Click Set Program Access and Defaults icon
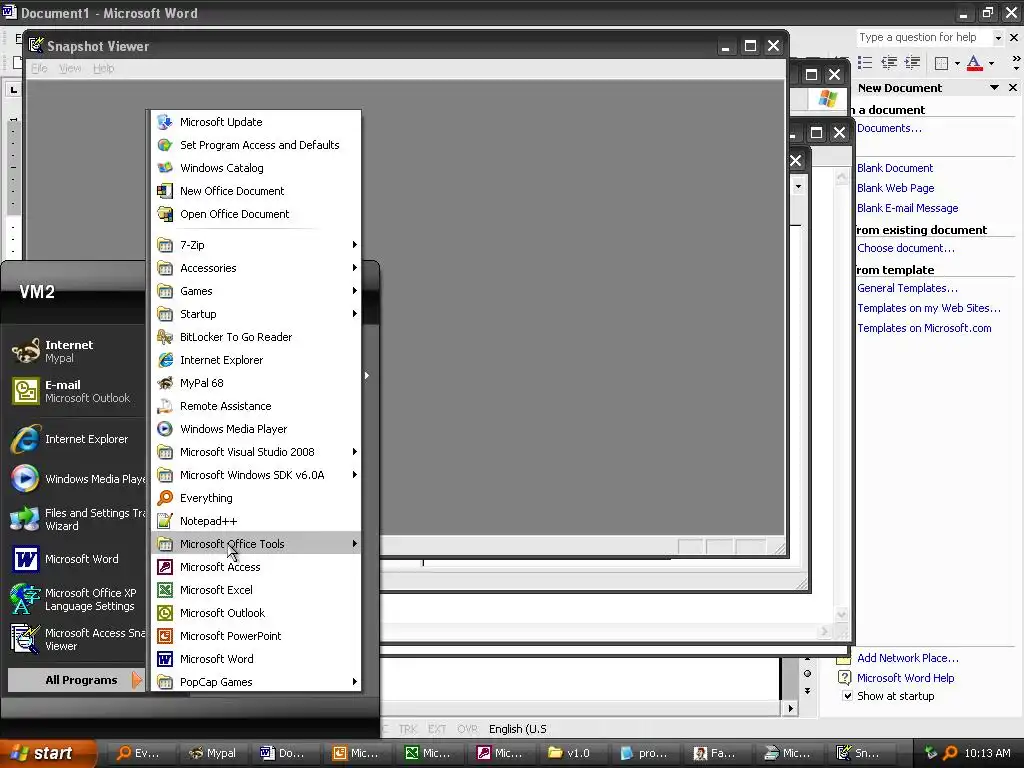Screen dimensions: 1024x768 pos(165,145)
